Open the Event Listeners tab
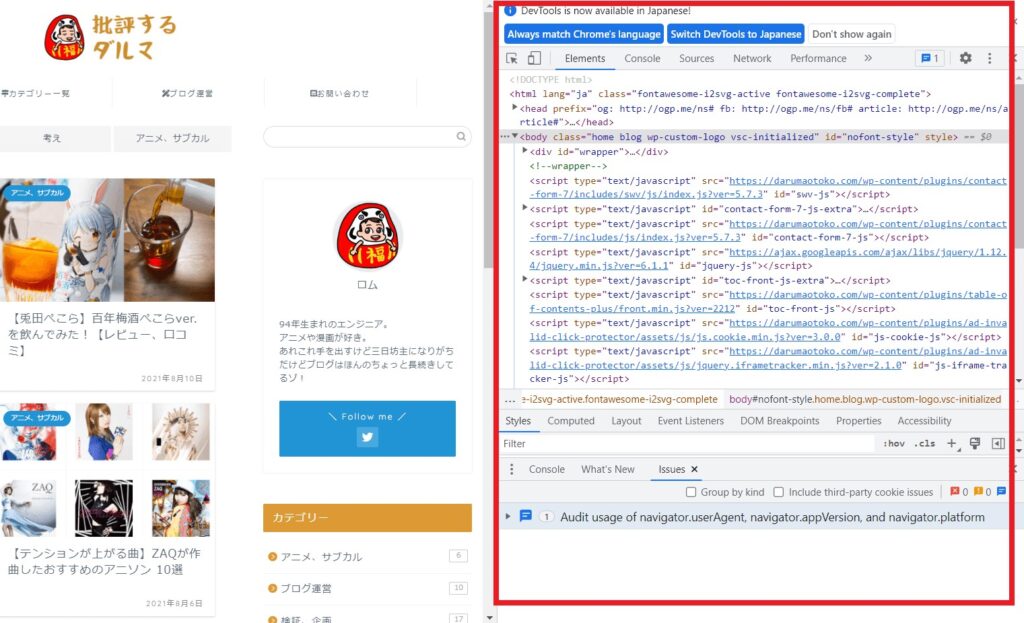 point(690,421)
